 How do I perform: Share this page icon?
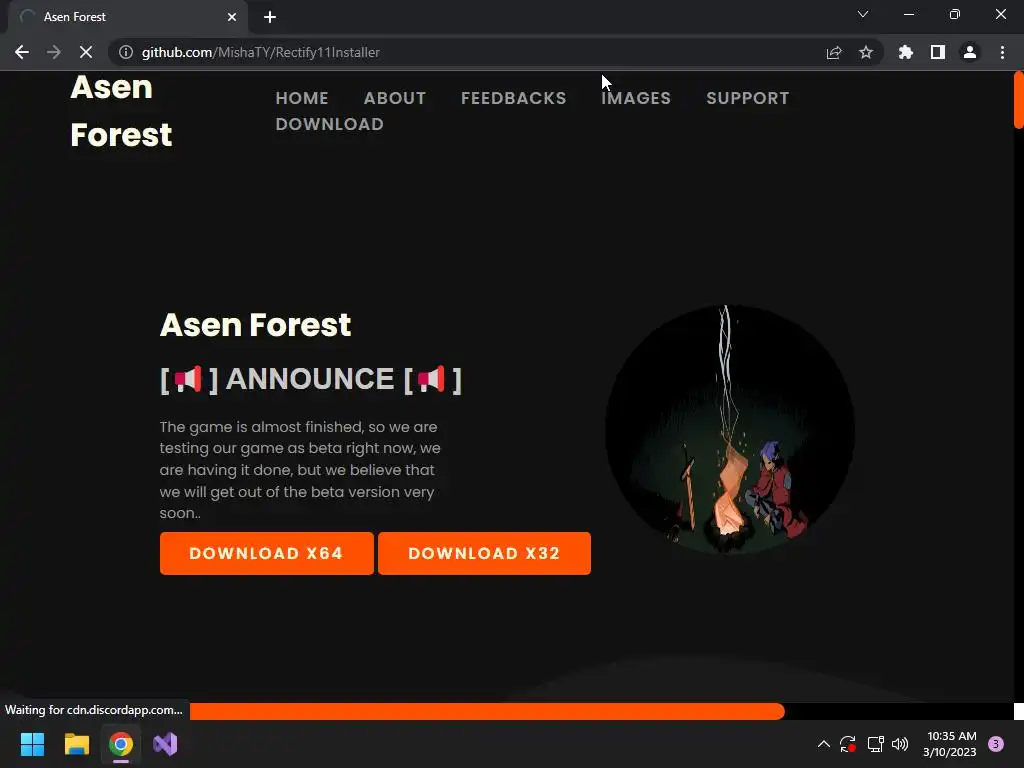834,52
